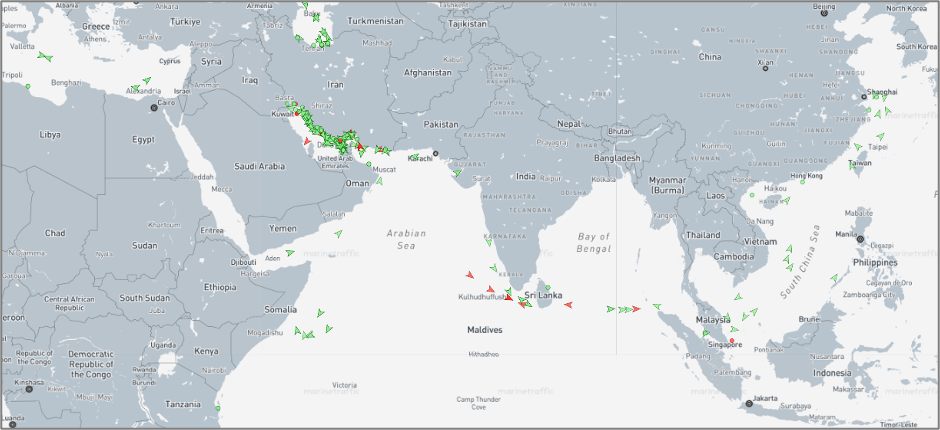940x430 pixels.
Task: Click the Beijing city marker dot
Action: pyautogui.click(x=824, y=13)
